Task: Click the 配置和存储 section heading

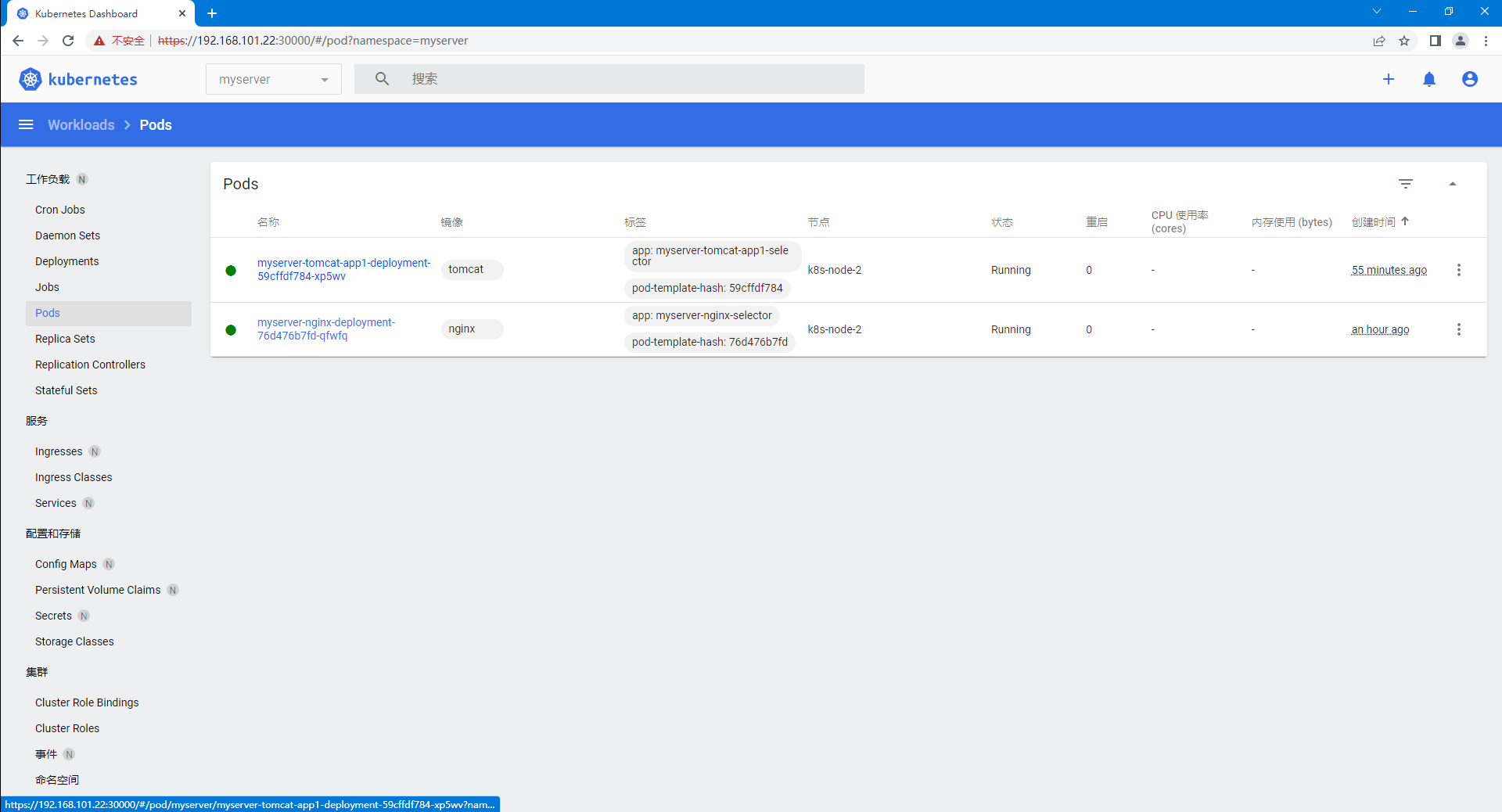Action: [x=53, y=534]
